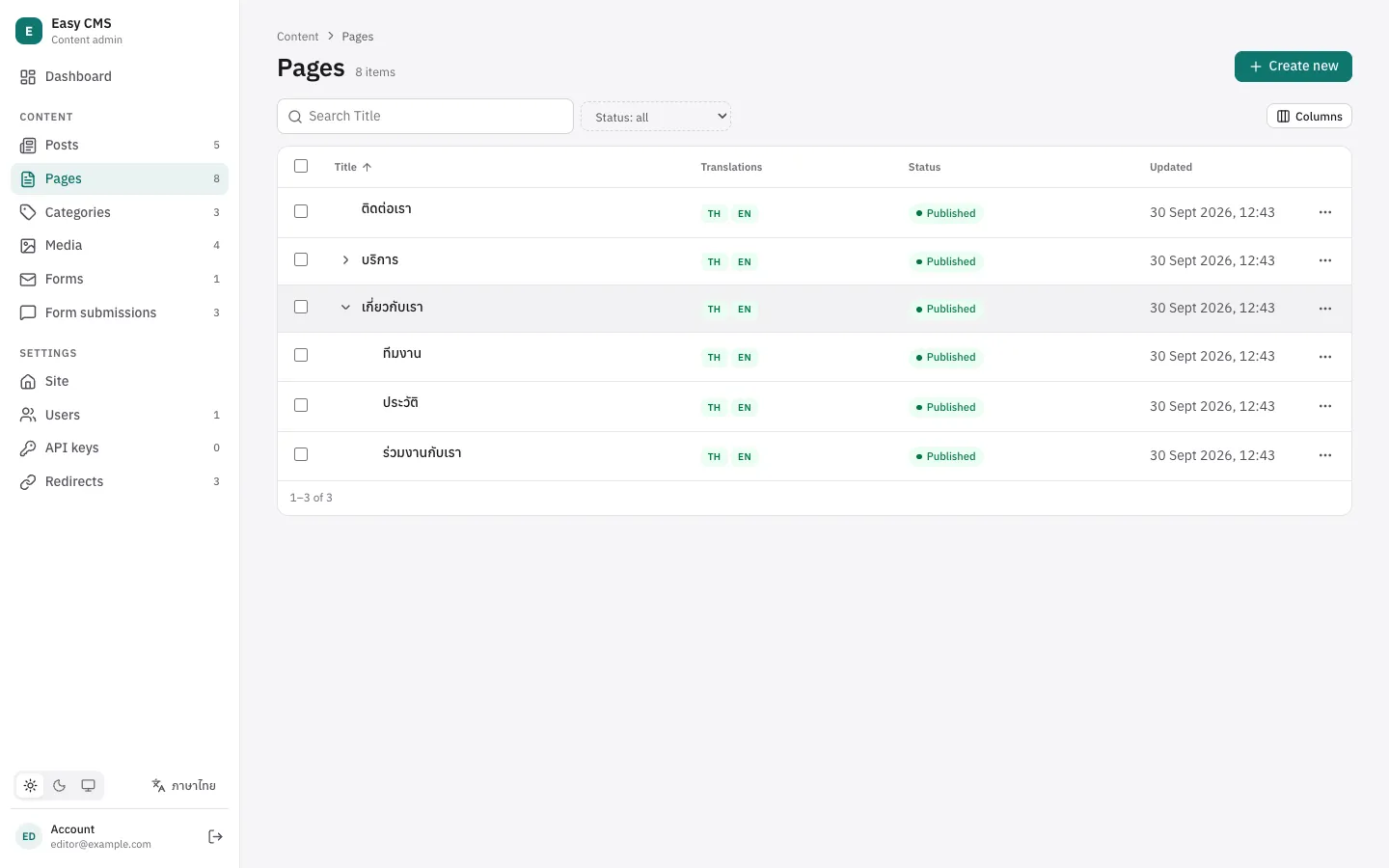This screenshot has width=1389, height=868.
Task: Click the EN translation badge for ทีมงาน
Action: click(x=745, y=357)
